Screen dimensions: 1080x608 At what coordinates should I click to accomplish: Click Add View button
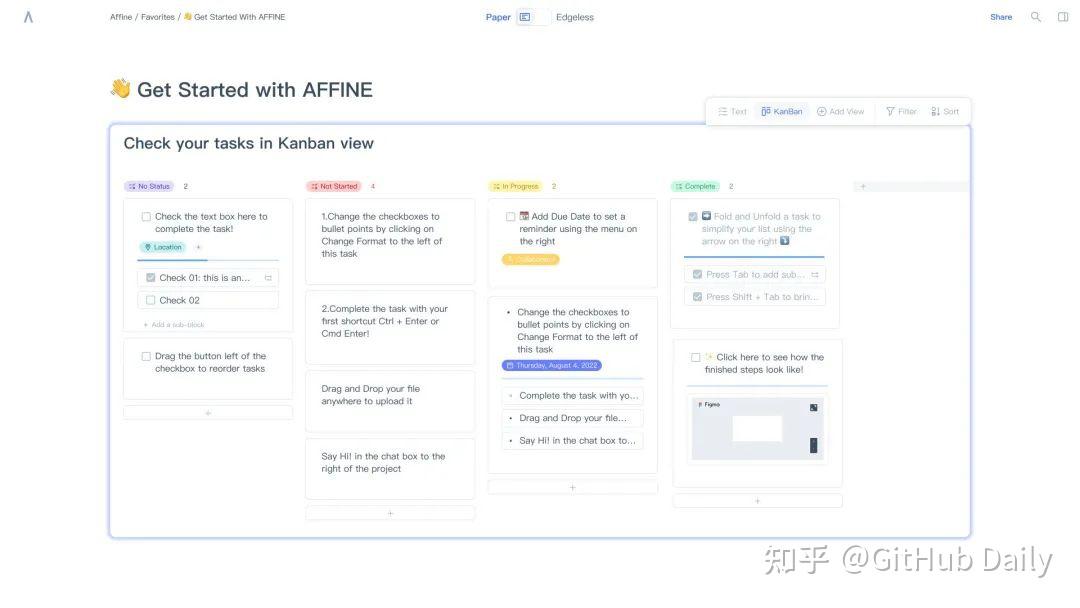click(x=840, y=112)
